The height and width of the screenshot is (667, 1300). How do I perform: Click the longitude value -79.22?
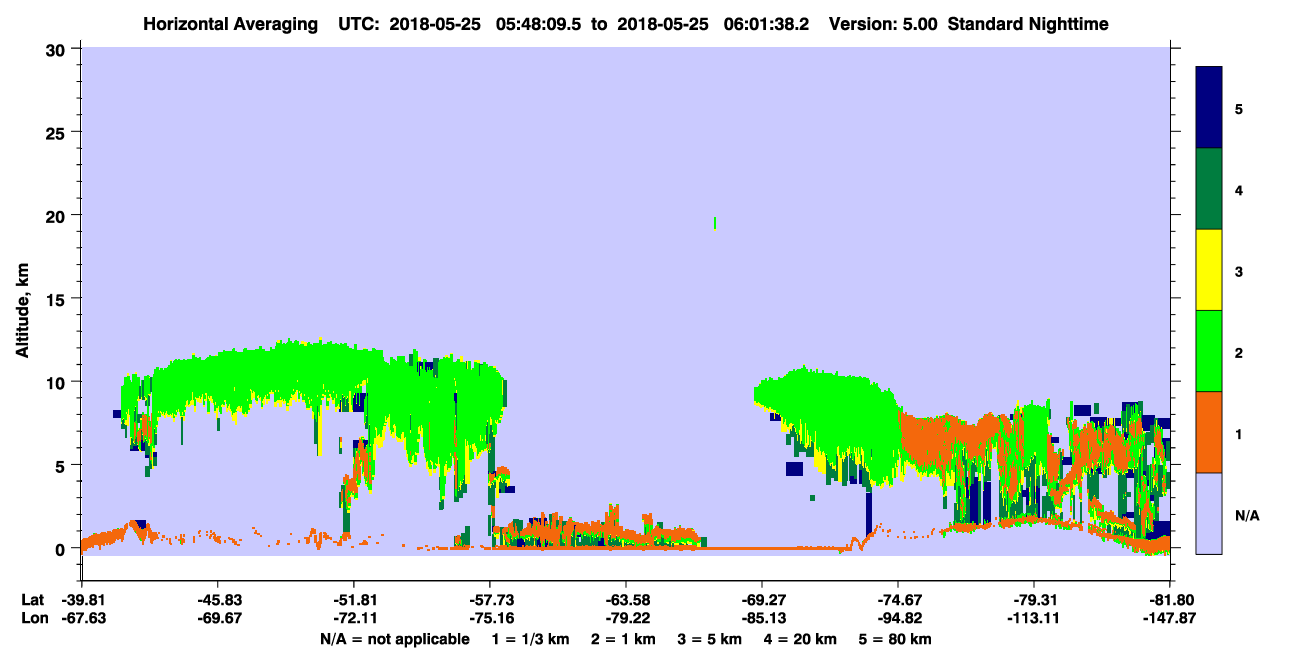click(x=626, y=618)
